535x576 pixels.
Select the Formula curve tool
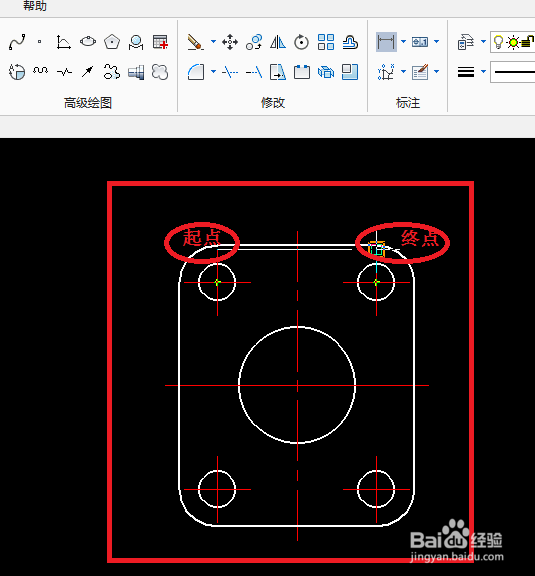tap(63, 42)
